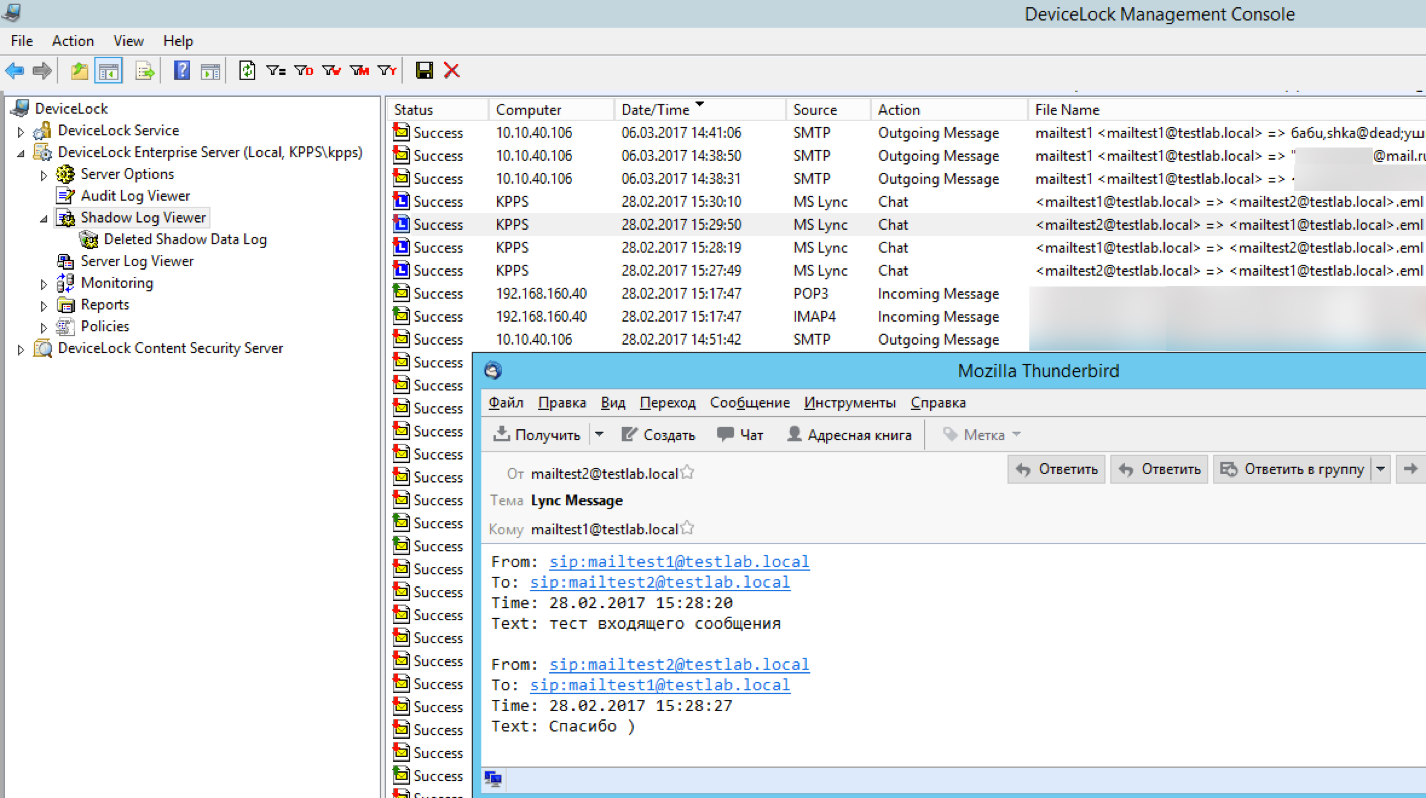
Task: Open Адресная книга in Thunderbird toolbar
Action: [x=848, y=435]
